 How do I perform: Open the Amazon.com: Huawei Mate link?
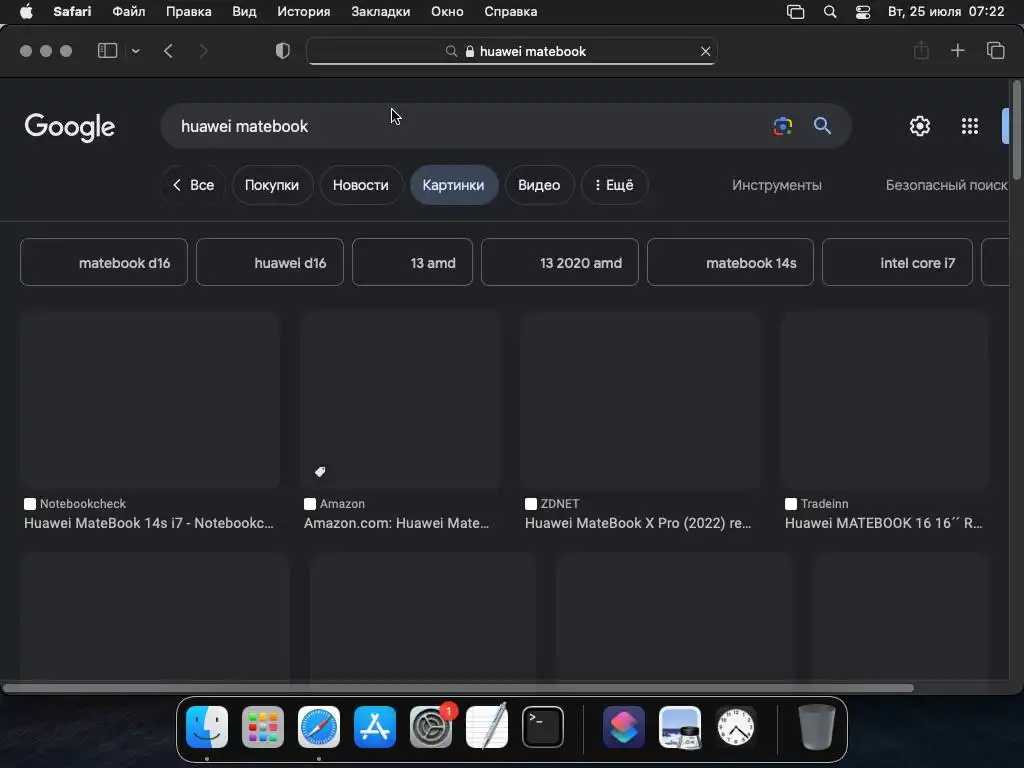[x=396, y=523]
